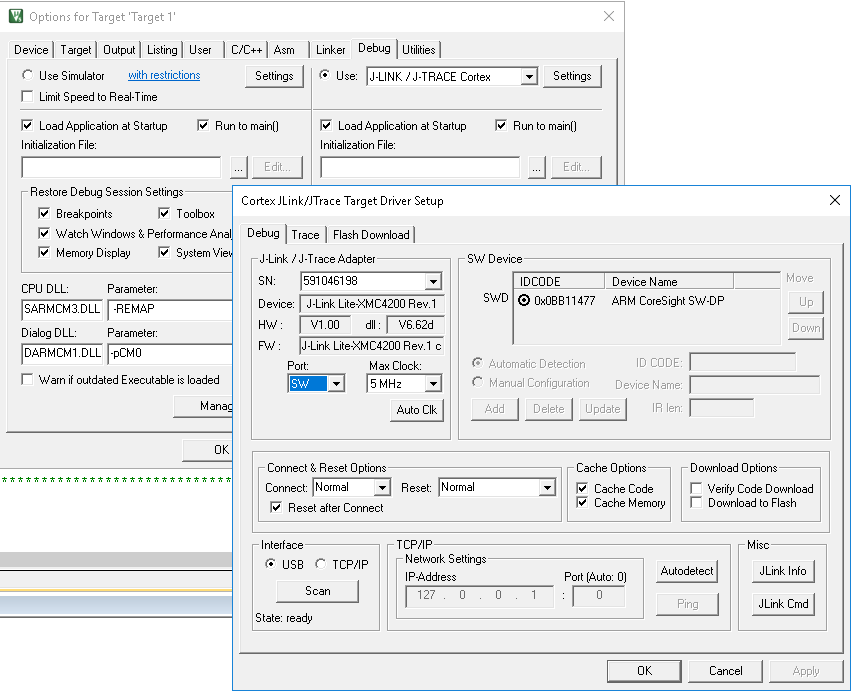The width and height of the screenshot is (851, 692).
Task: Toggle Reset after Connect checkbox
Action: click(x=276, y=507)
